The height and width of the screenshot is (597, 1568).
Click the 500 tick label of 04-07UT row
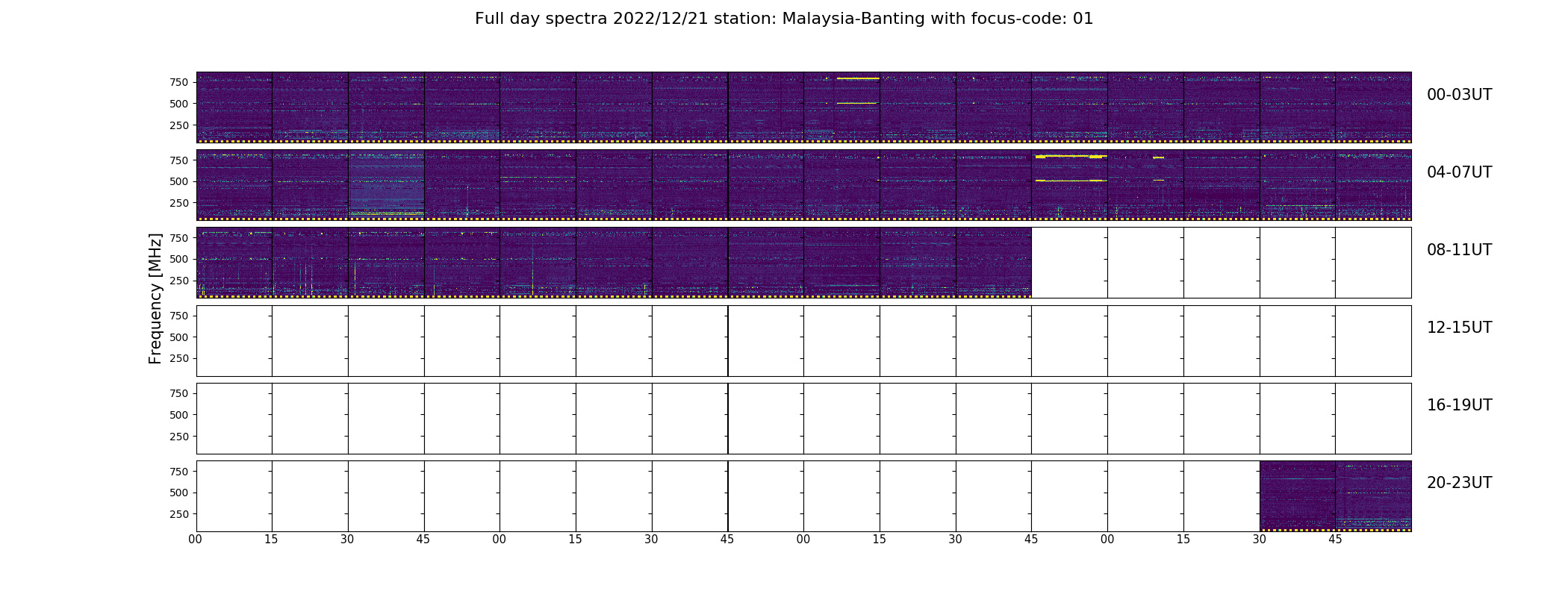[178, 181]
